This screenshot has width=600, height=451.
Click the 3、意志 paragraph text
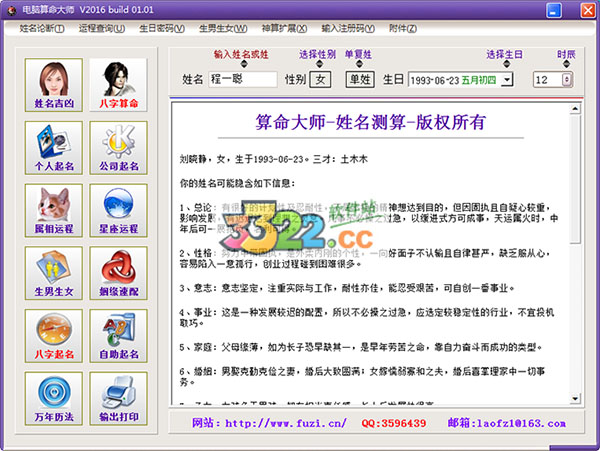347,288
